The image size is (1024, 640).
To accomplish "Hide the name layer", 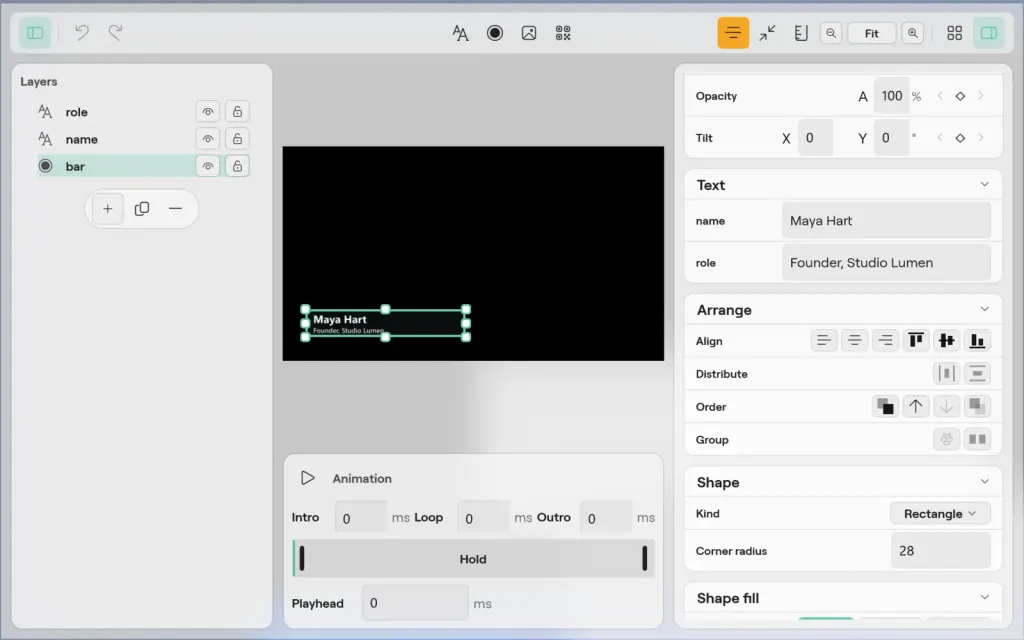I will (208, 139).
